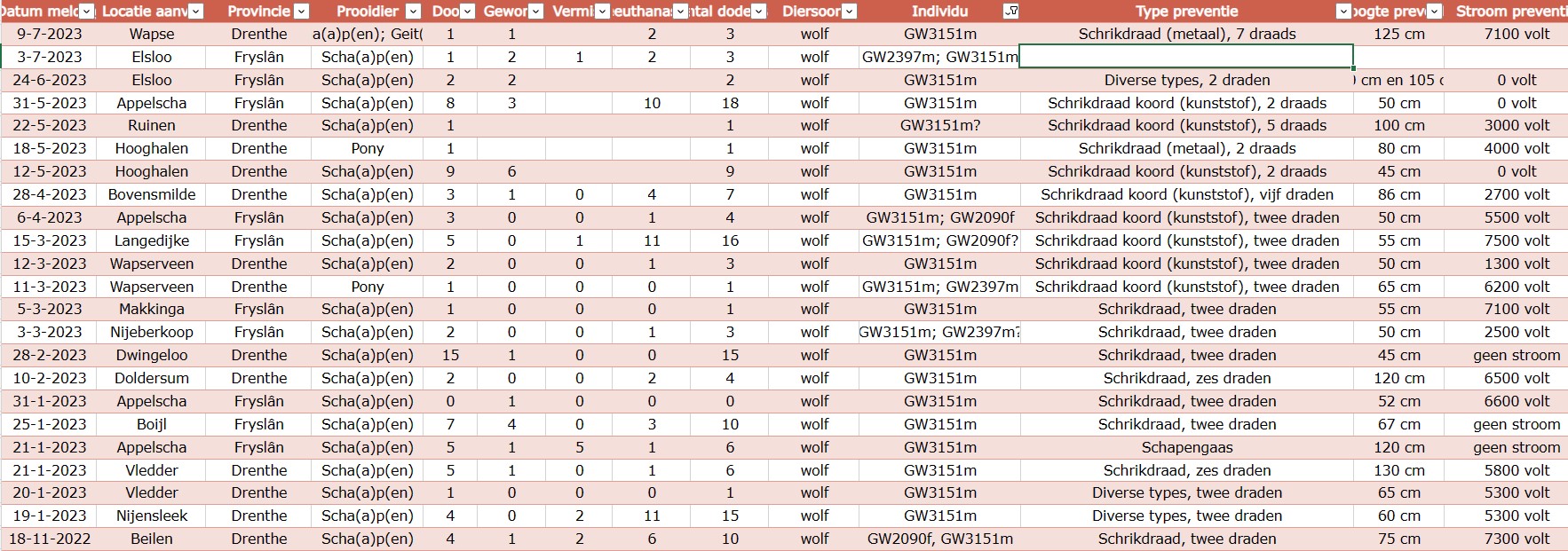The height and width of the screenshot is (551, 1568).
Task: Click the Dood column filter arrow
Action: pos(468,12)
